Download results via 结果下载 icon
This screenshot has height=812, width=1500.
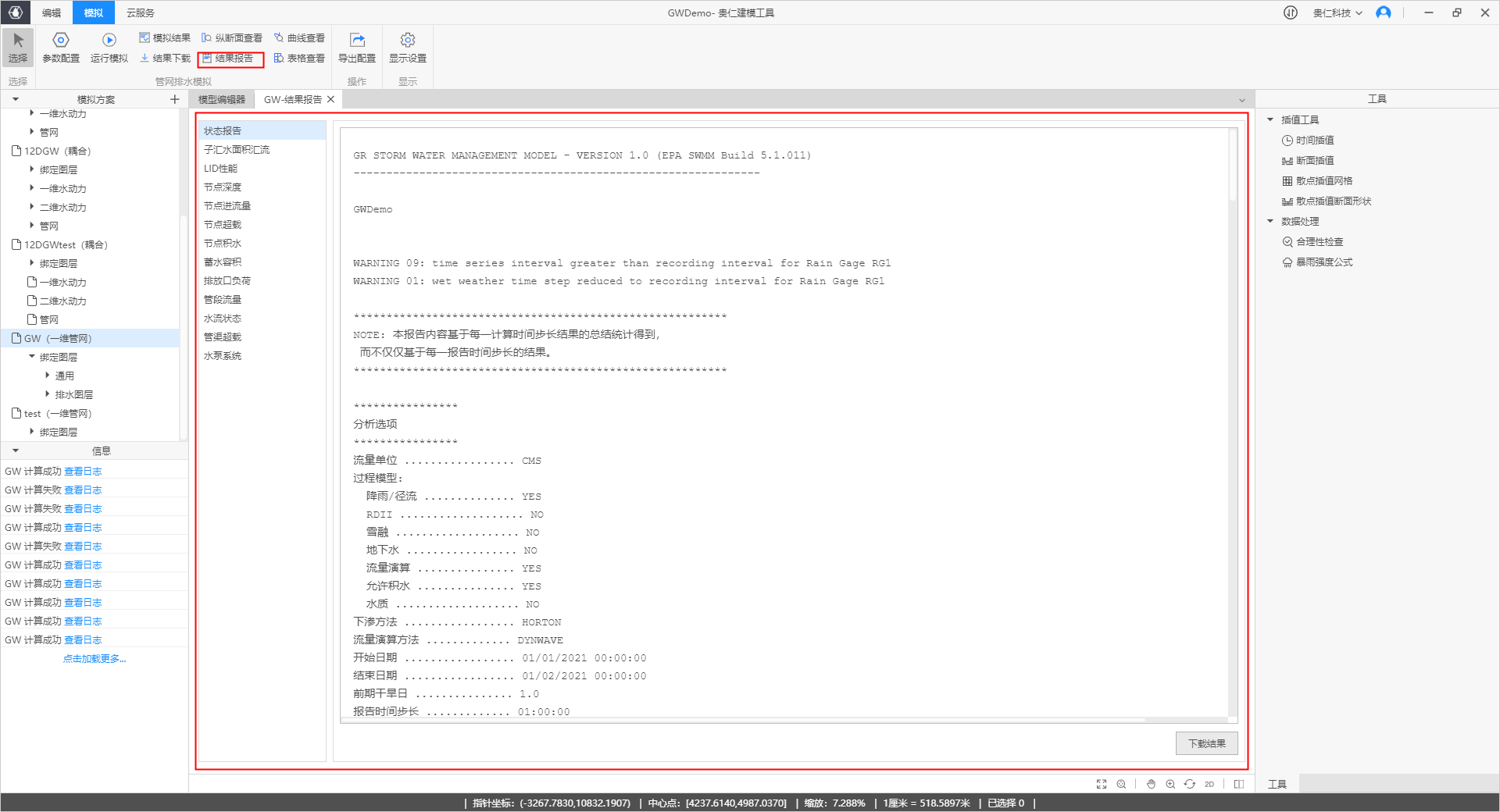(x=166, y=58)
